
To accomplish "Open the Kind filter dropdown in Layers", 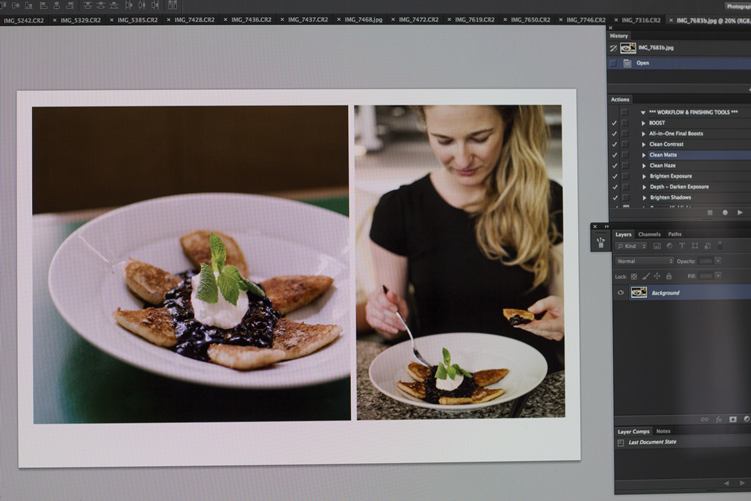I will (632, 246).
